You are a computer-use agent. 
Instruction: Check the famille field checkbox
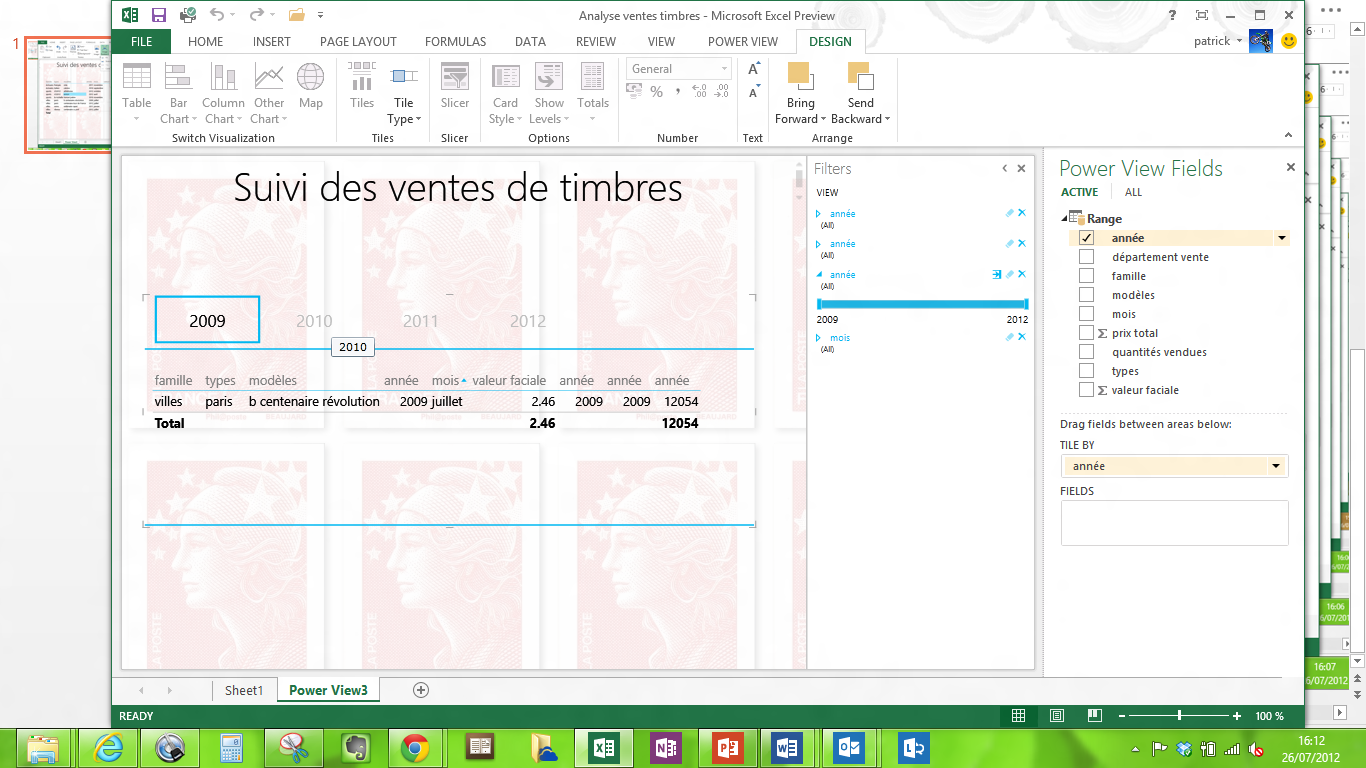[1087, 276]
